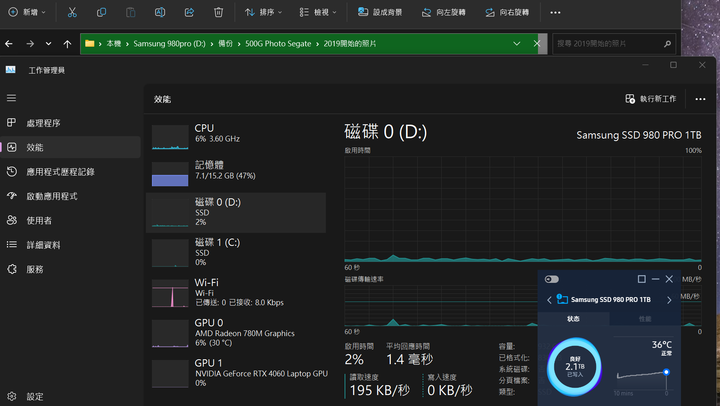Click the Explorer up-one-level arrow
The height and width of the screenshot is (406, 720).
coord(68,44)
